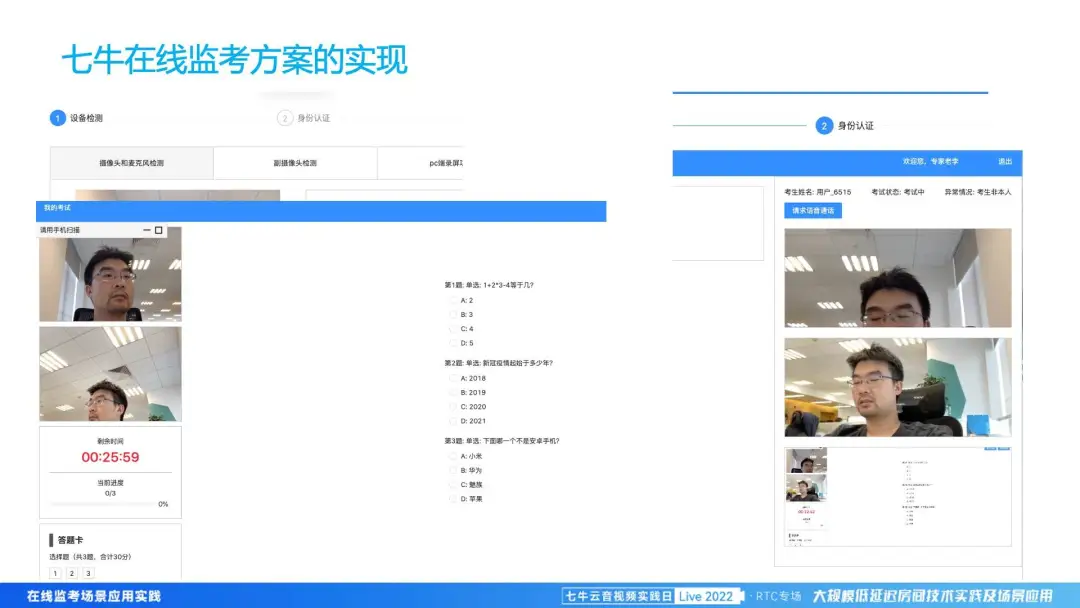
Task: Jump to question 3 on answer card
Action: tap(88, 573)
